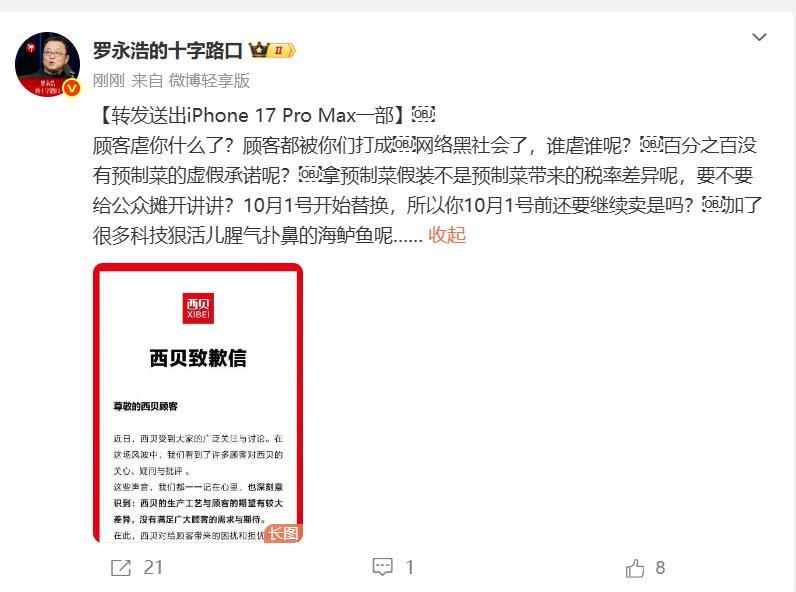This screenshot has height=592, width=796.
Task: Open the 微博轻享版 source link
Action: [x=209, y=80]
